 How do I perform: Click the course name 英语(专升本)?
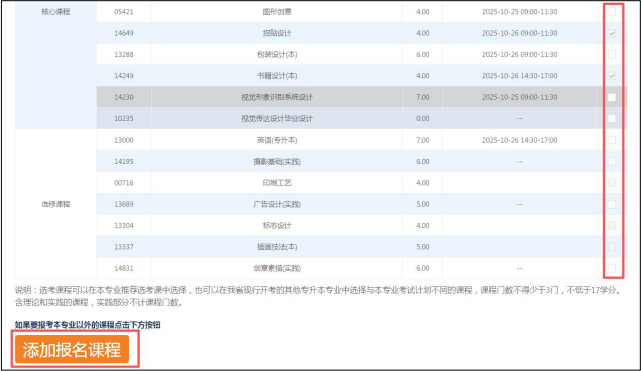click(277, 140)
